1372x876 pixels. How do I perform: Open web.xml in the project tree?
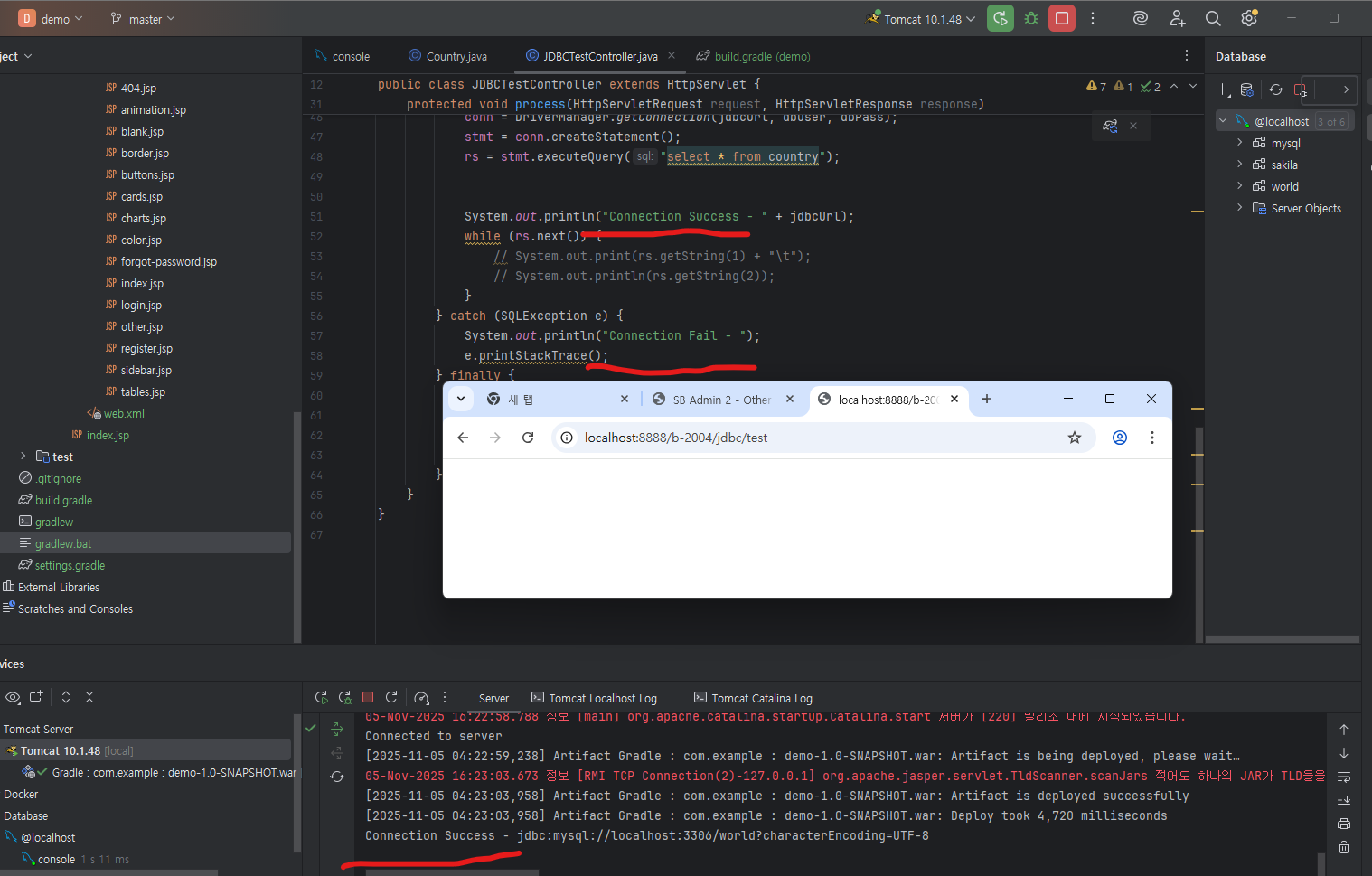pyautogui.click(x=116, y=413)
